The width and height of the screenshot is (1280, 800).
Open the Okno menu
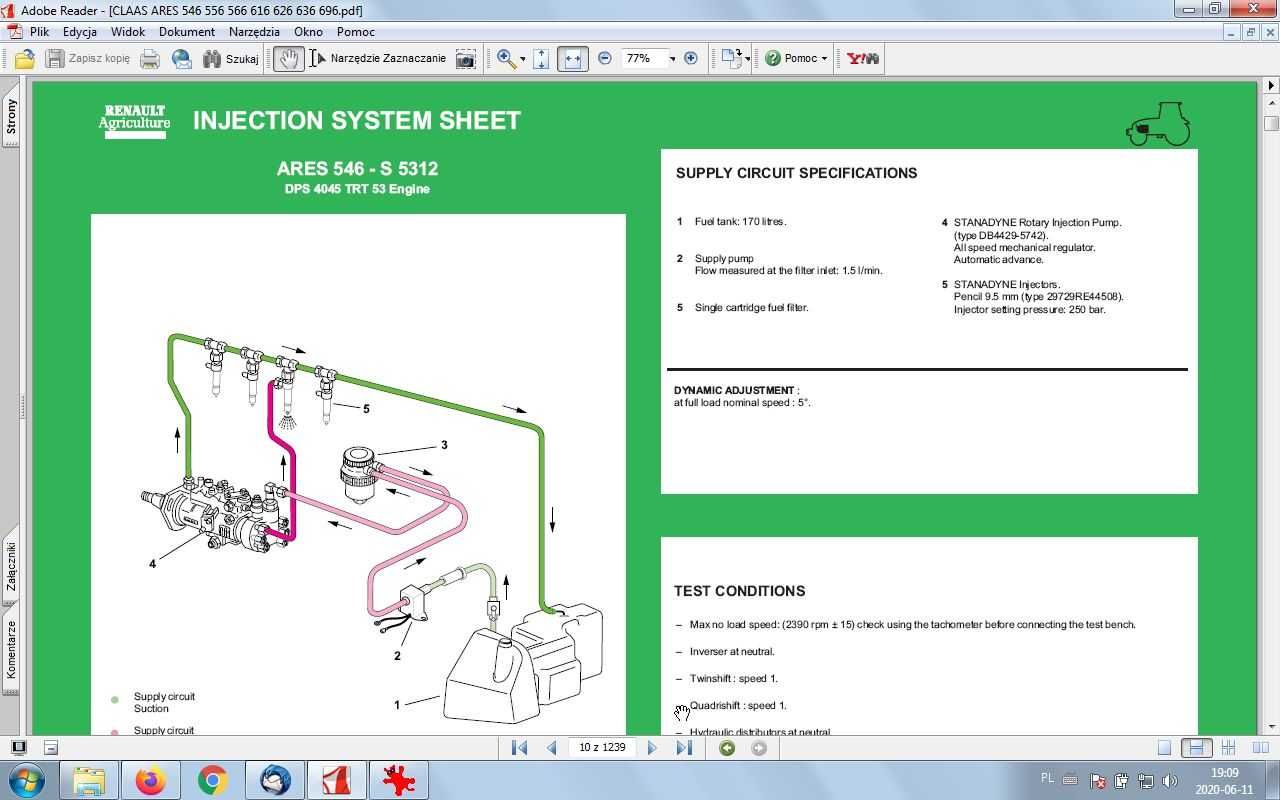(x=308, y=32)
